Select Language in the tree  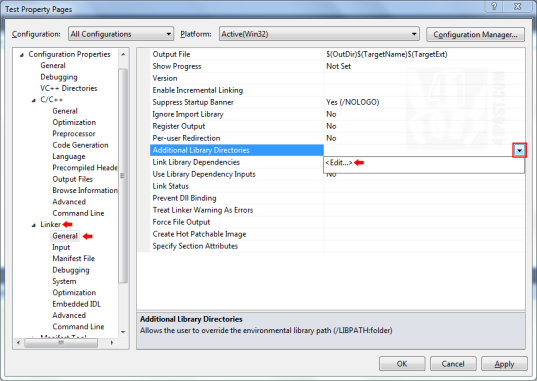pos(68,156)
